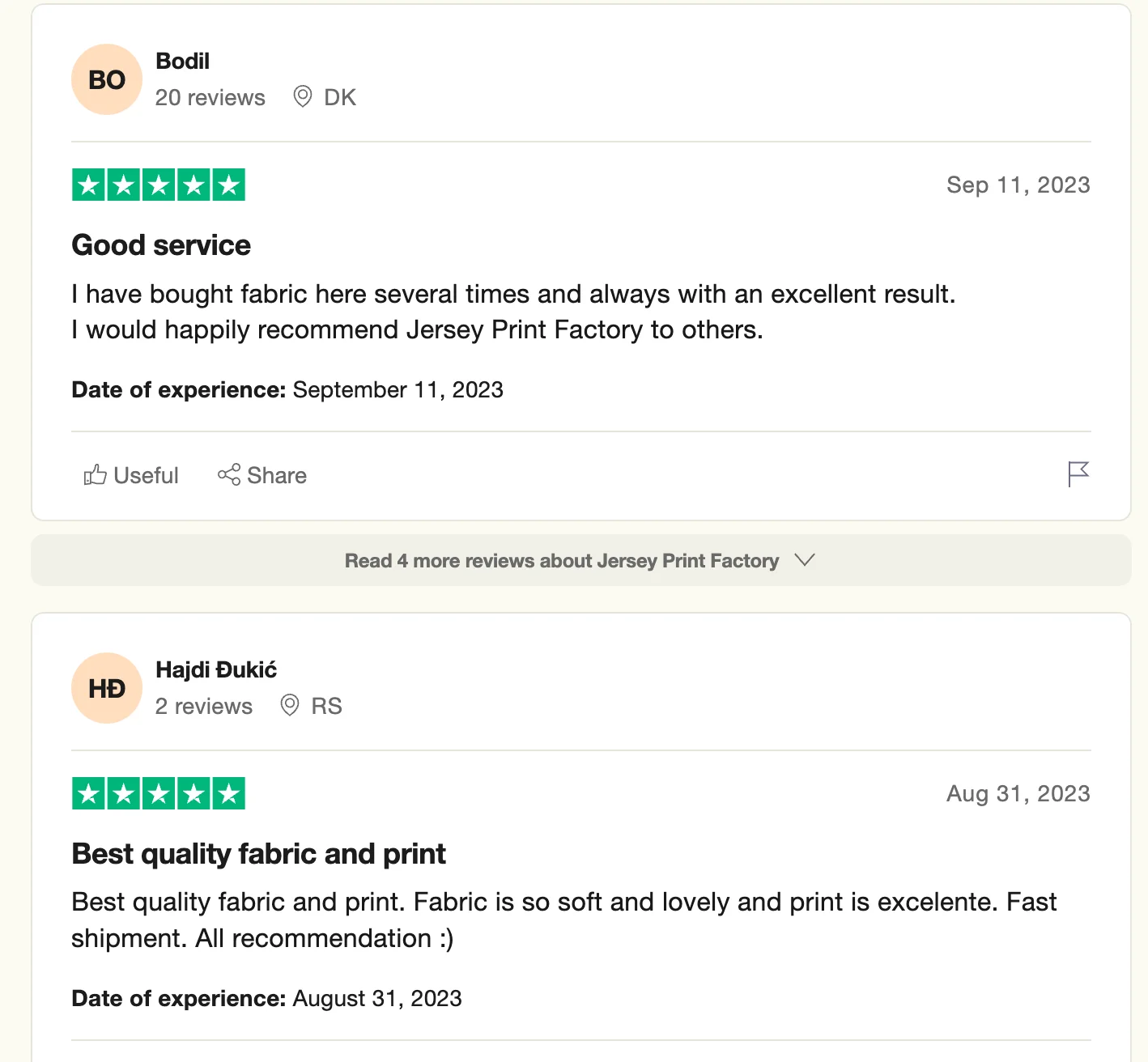
Task: Click Hajdi Đukić's HĐ avatar circle
Action: click(x=107, y=688)
